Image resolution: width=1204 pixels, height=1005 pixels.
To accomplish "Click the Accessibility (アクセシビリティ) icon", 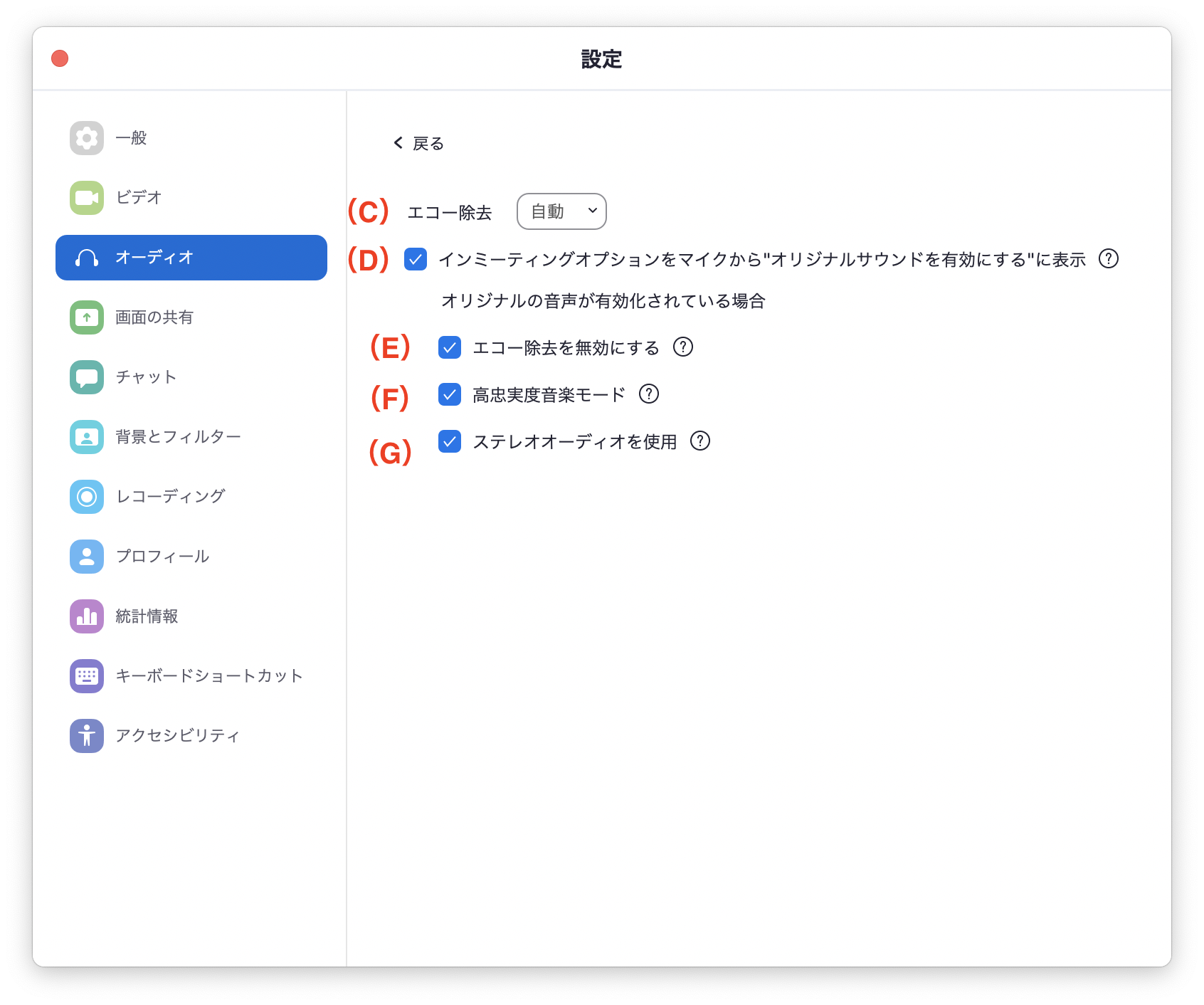I will tap(87, 736).
